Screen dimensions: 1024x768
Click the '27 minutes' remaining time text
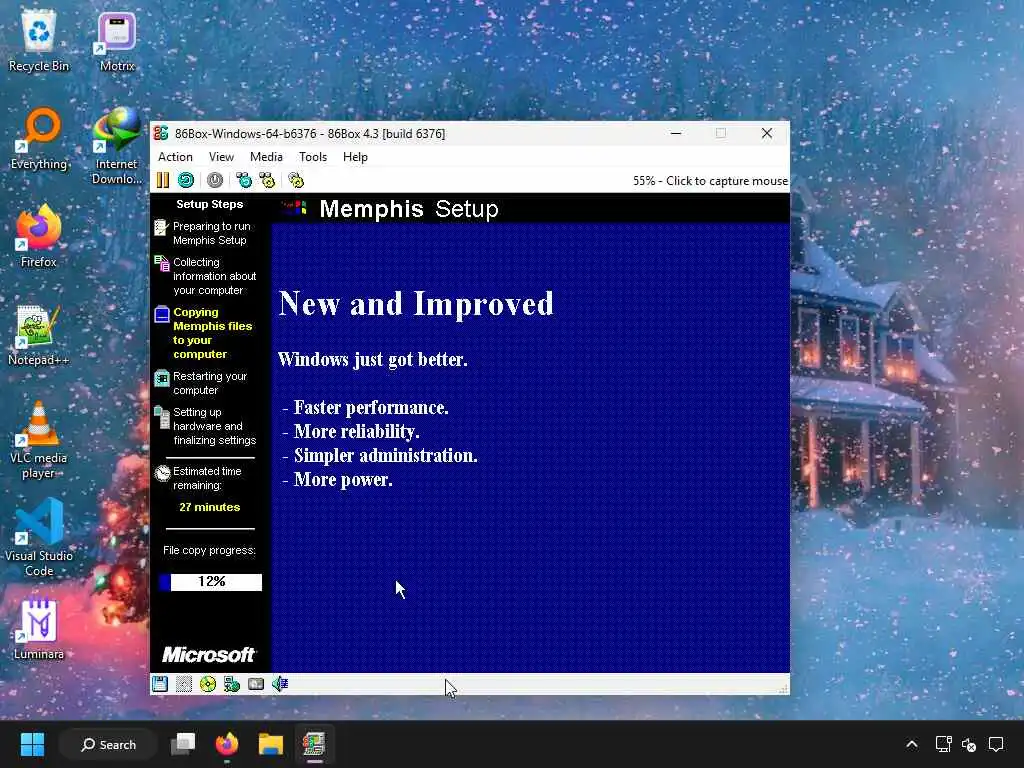click(210, 507)
